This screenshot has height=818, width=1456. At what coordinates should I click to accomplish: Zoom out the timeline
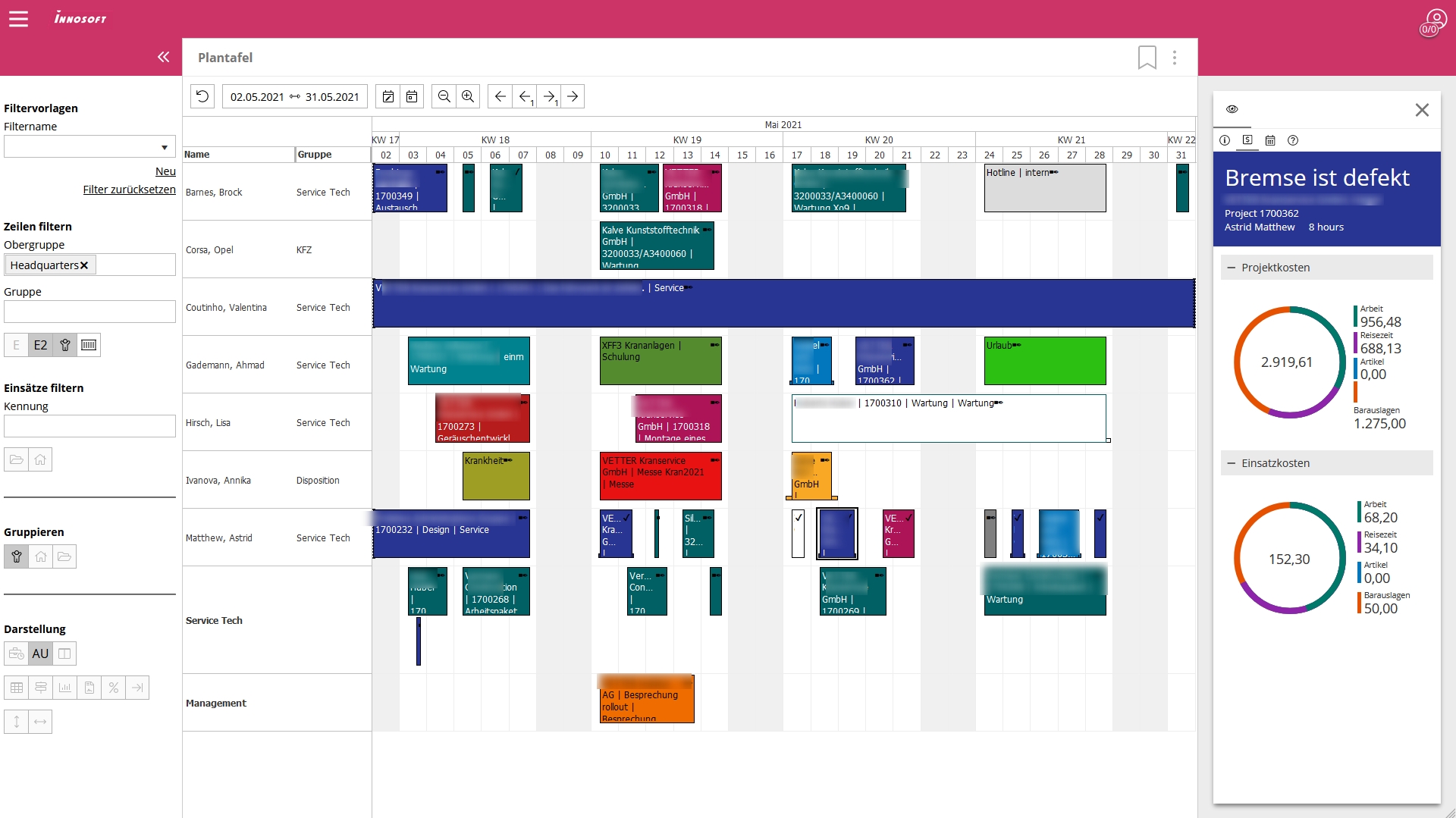point(444,96)
